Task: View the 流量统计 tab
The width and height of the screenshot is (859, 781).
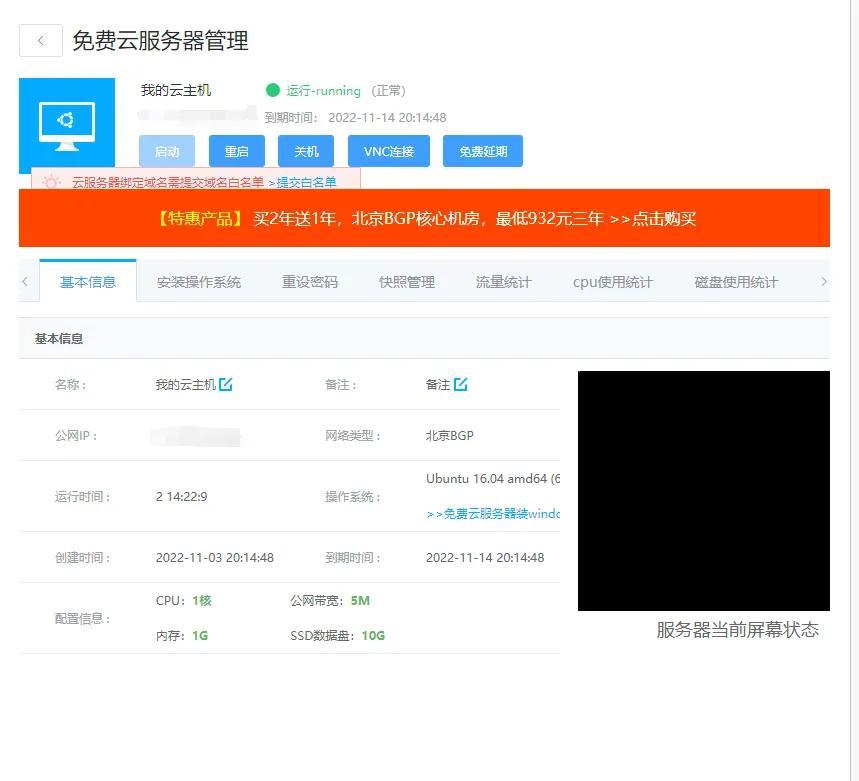Action: (x=503, y=282)
